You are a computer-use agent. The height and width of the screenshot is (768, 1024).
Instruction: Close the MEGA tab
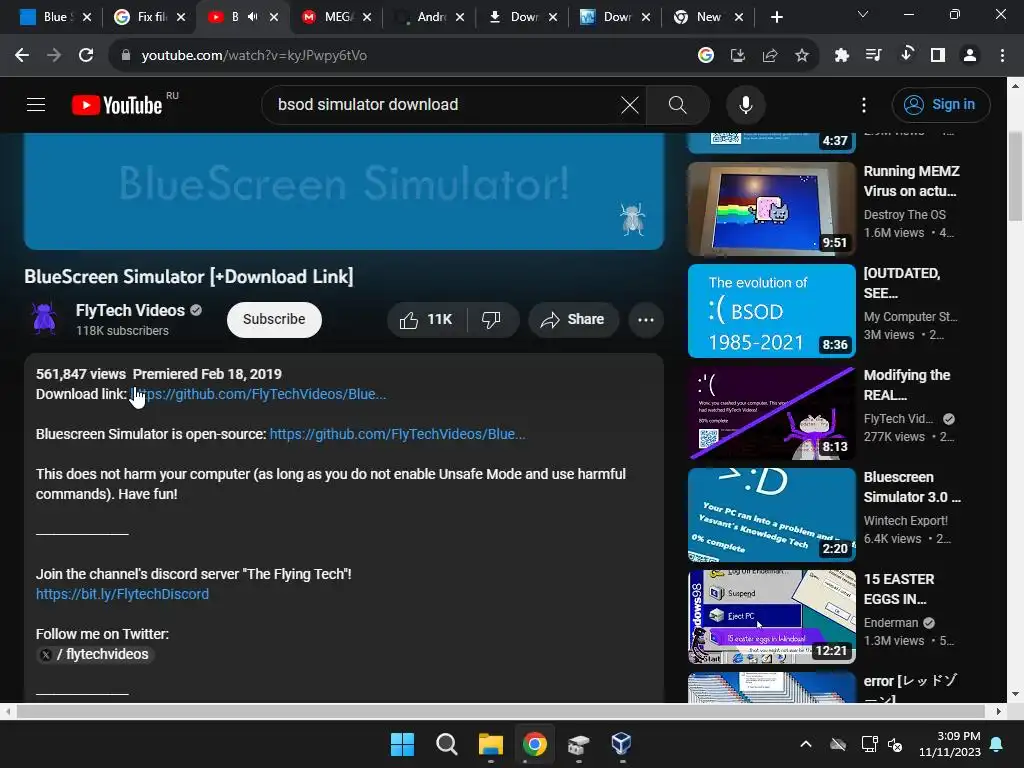coord(367,17)
